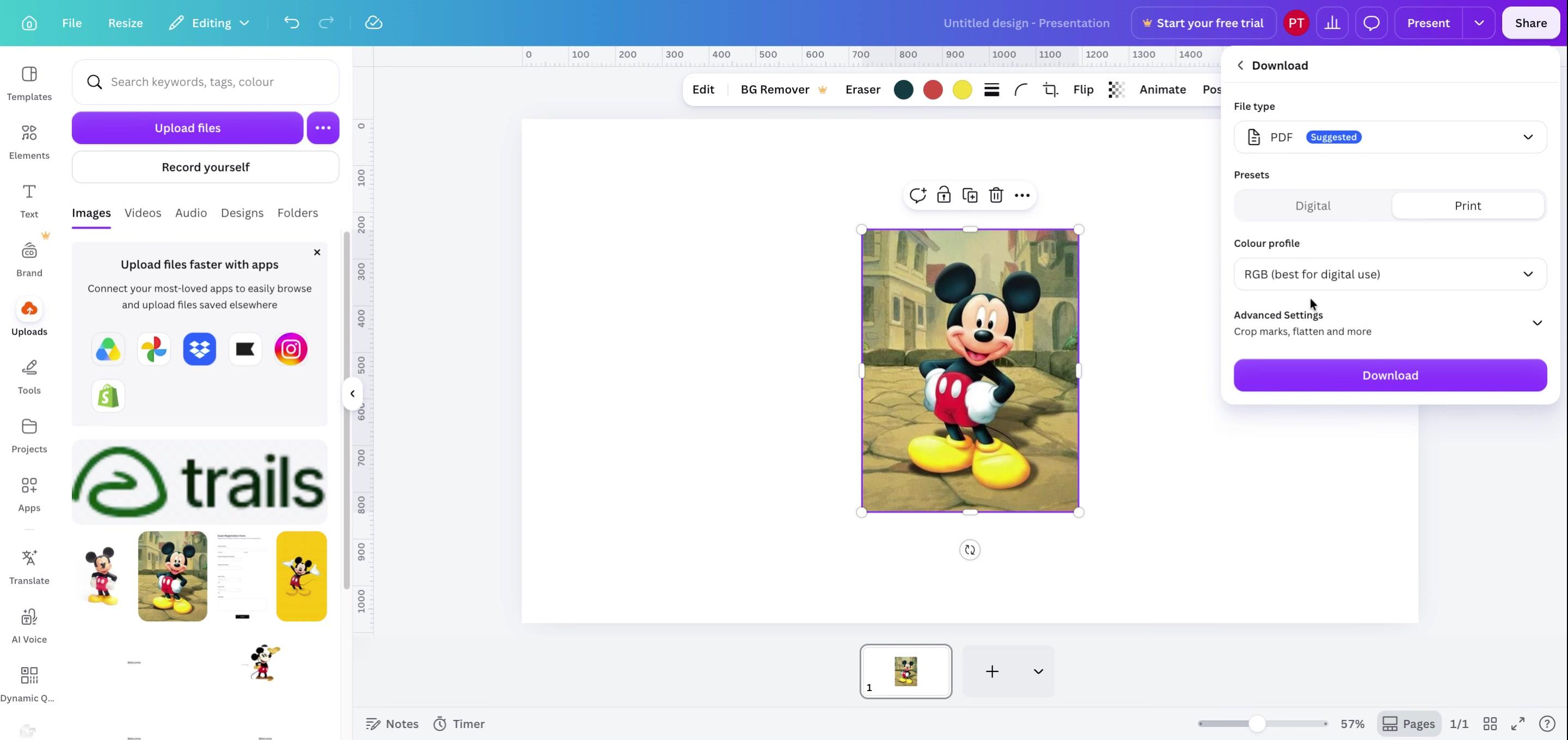Click Record yourself button
1568x740 pixels.
pyautogui.click(x=206, y=168)
